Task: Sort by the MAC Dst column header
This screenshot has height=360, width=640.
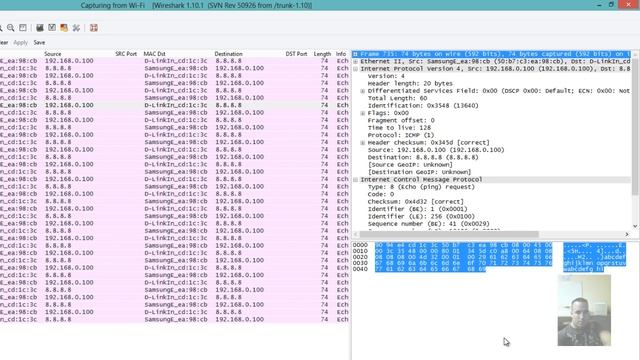Action: [x=154, y=54]
